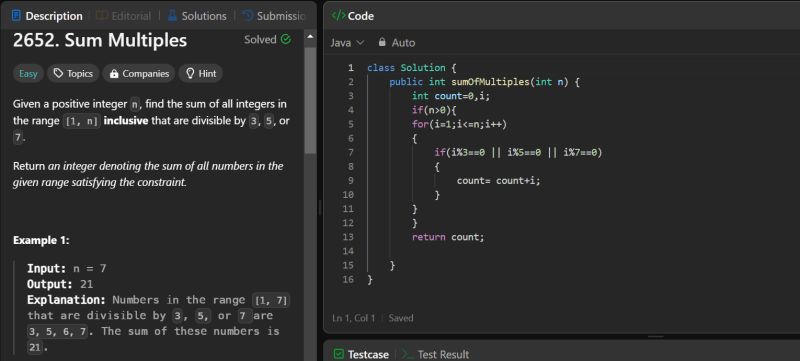Click the Output: 21 line
The width and height of the screenshot is (800, 361).
coord(60,284)
